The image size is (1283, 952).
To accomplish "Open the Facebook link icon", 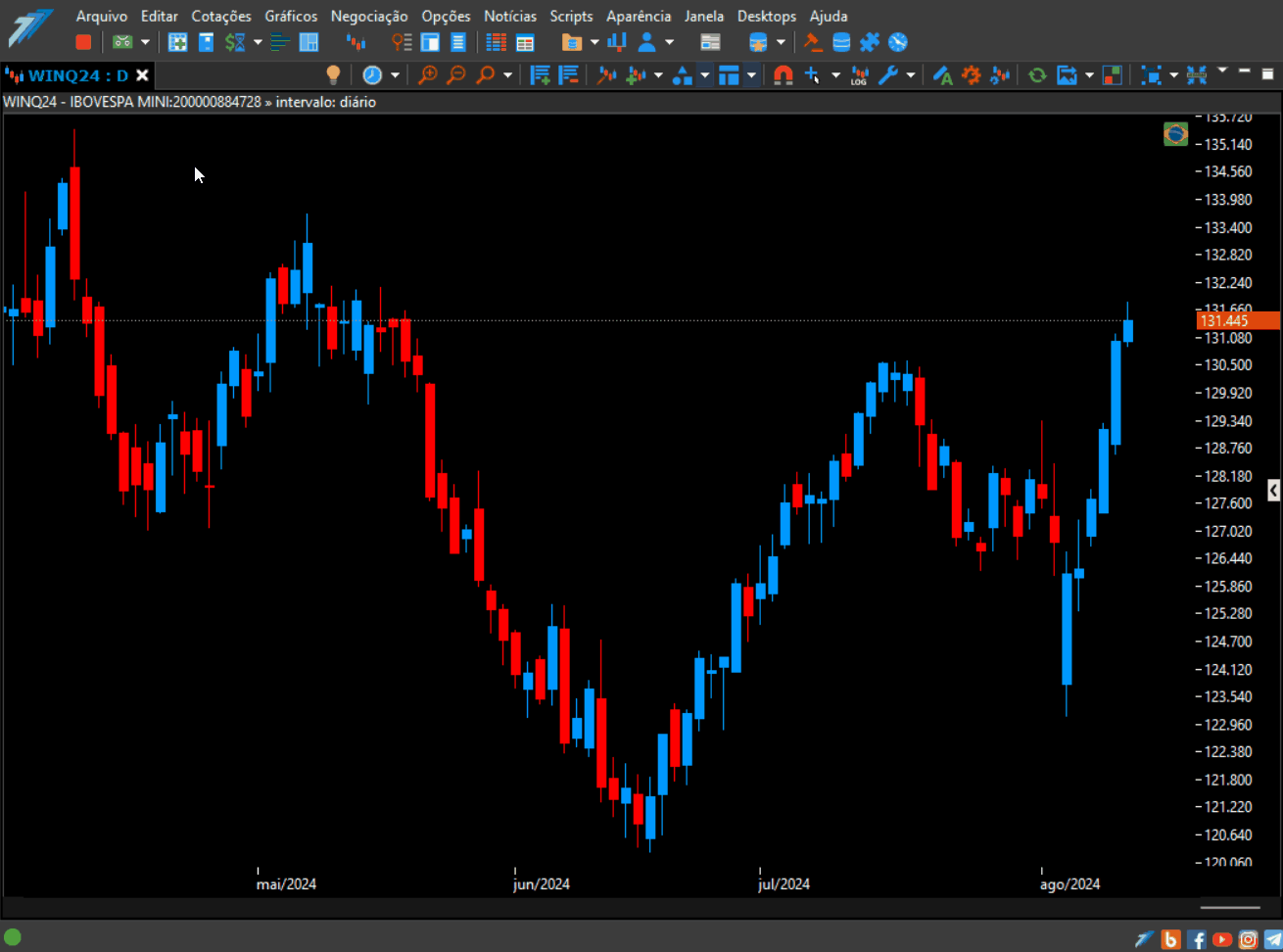I will point(1196,940).
